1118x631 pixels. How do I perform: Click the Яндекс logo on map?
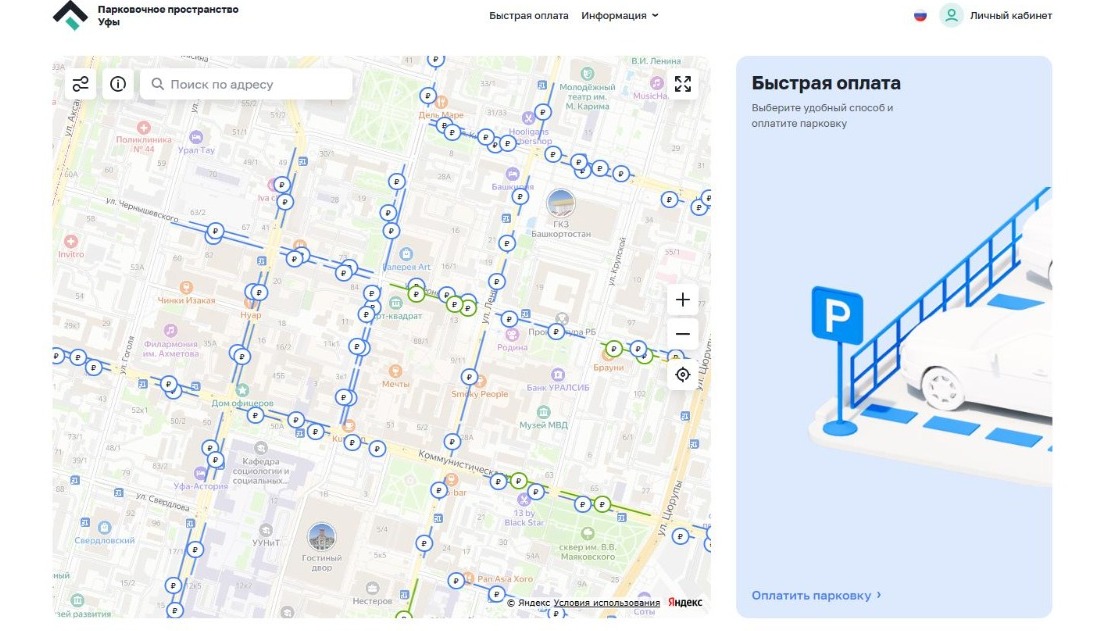pyautogui.click(x=685, y=603)
